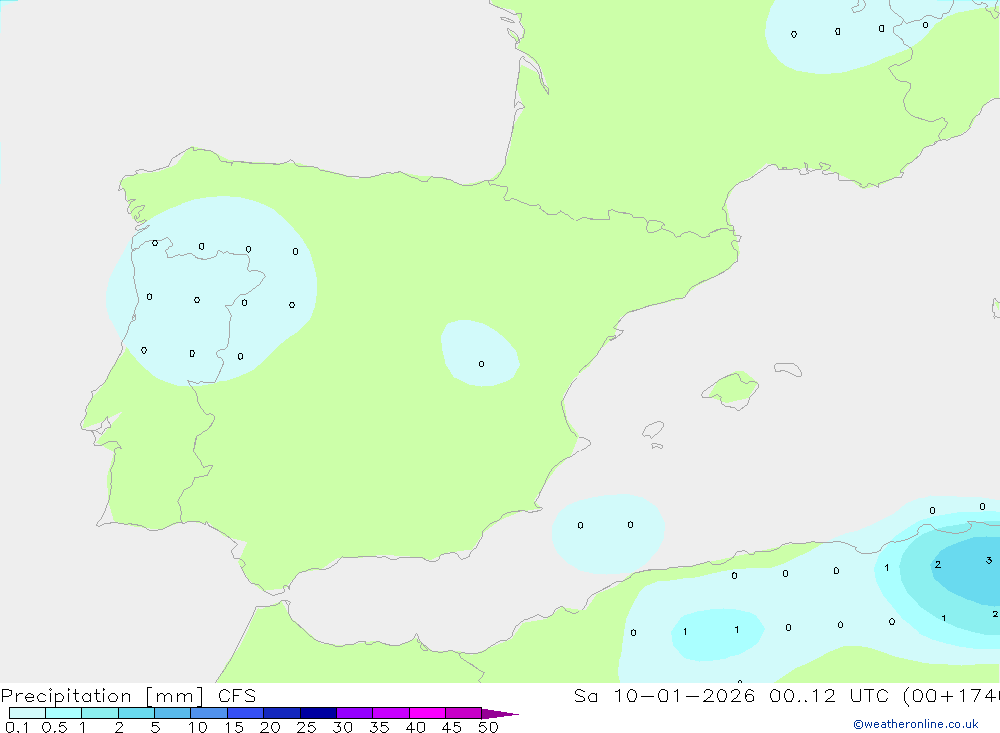Click the "30" legend scale label
Image resolution: width=1000 pixels, height=733 pixels.
point(343,727)
